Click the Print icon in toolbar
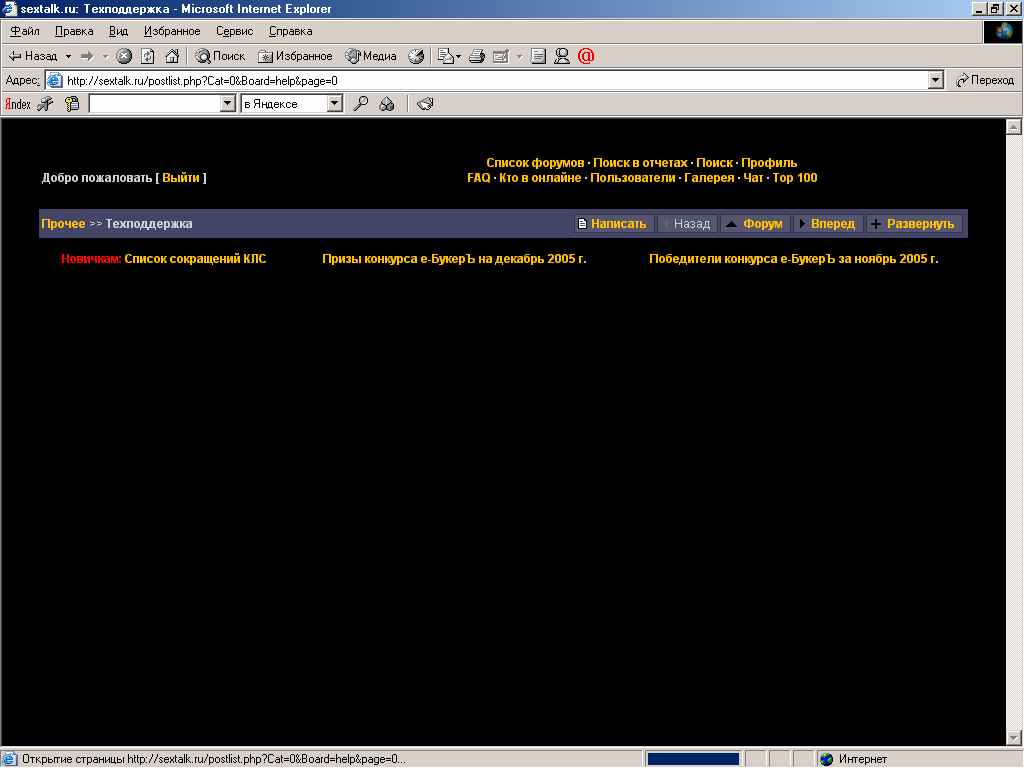This screenshot has height=768, width=1024. tap(477, 56)
